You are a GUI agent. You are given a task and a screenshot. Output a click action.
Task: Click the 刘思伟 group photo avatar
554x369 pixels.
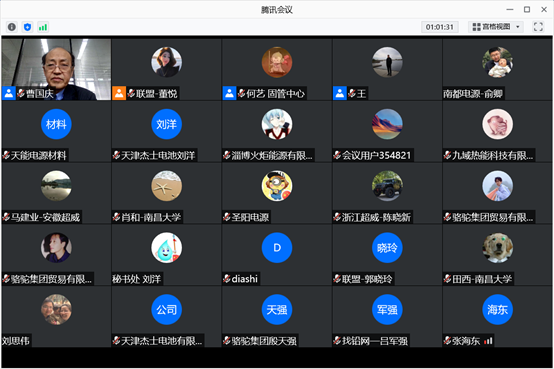click(56, 310)
